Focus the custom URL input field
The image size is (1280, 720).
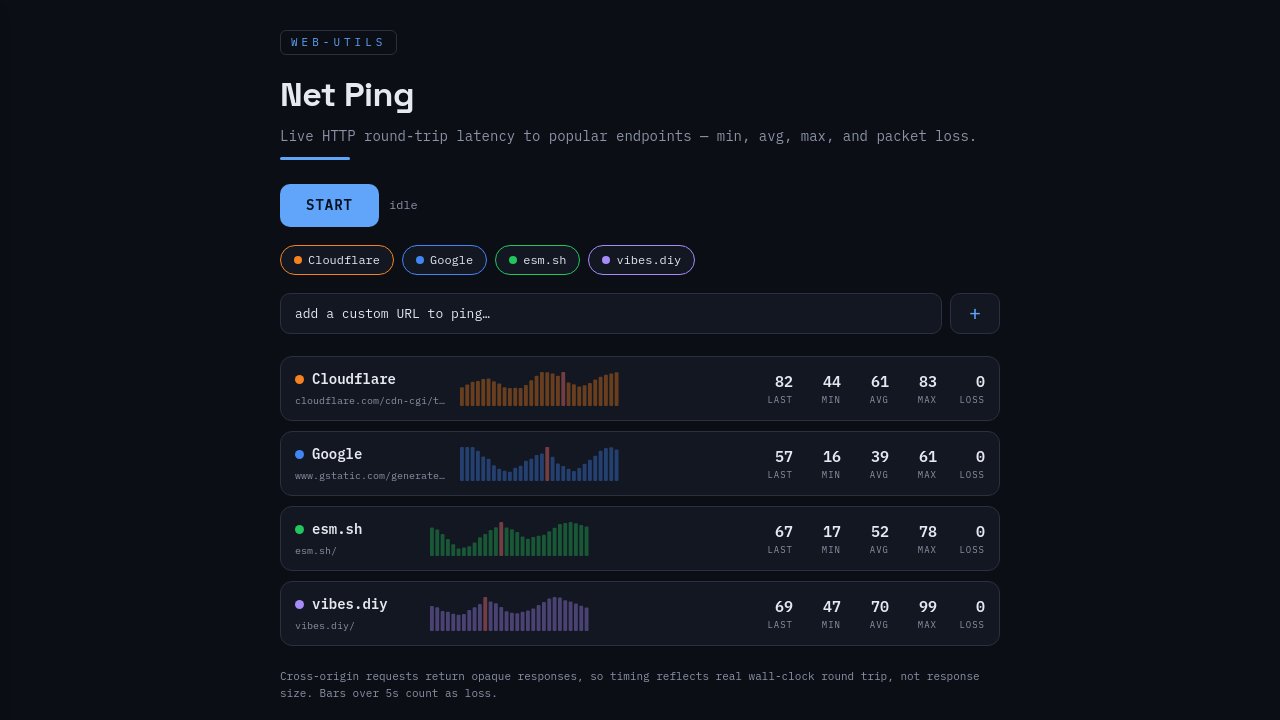611,313
